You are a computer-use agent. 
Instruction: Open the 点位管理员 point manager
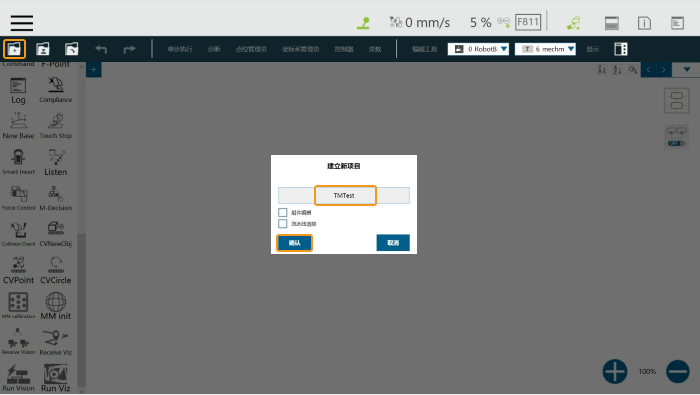251,49
